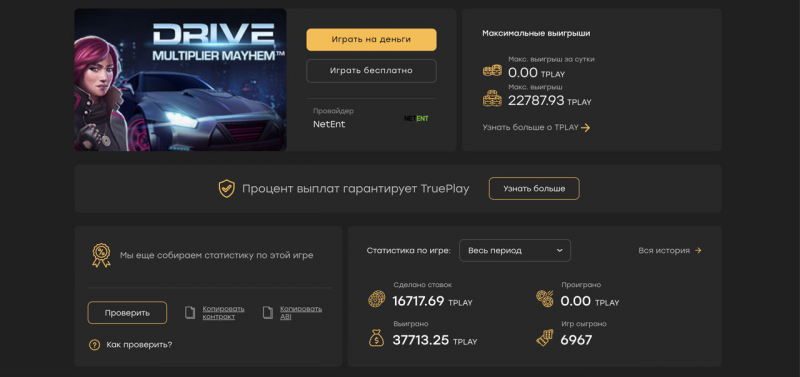Click the lost chips icon
The width and height of the screenshot is (800, 377).
tap(545, 299)
